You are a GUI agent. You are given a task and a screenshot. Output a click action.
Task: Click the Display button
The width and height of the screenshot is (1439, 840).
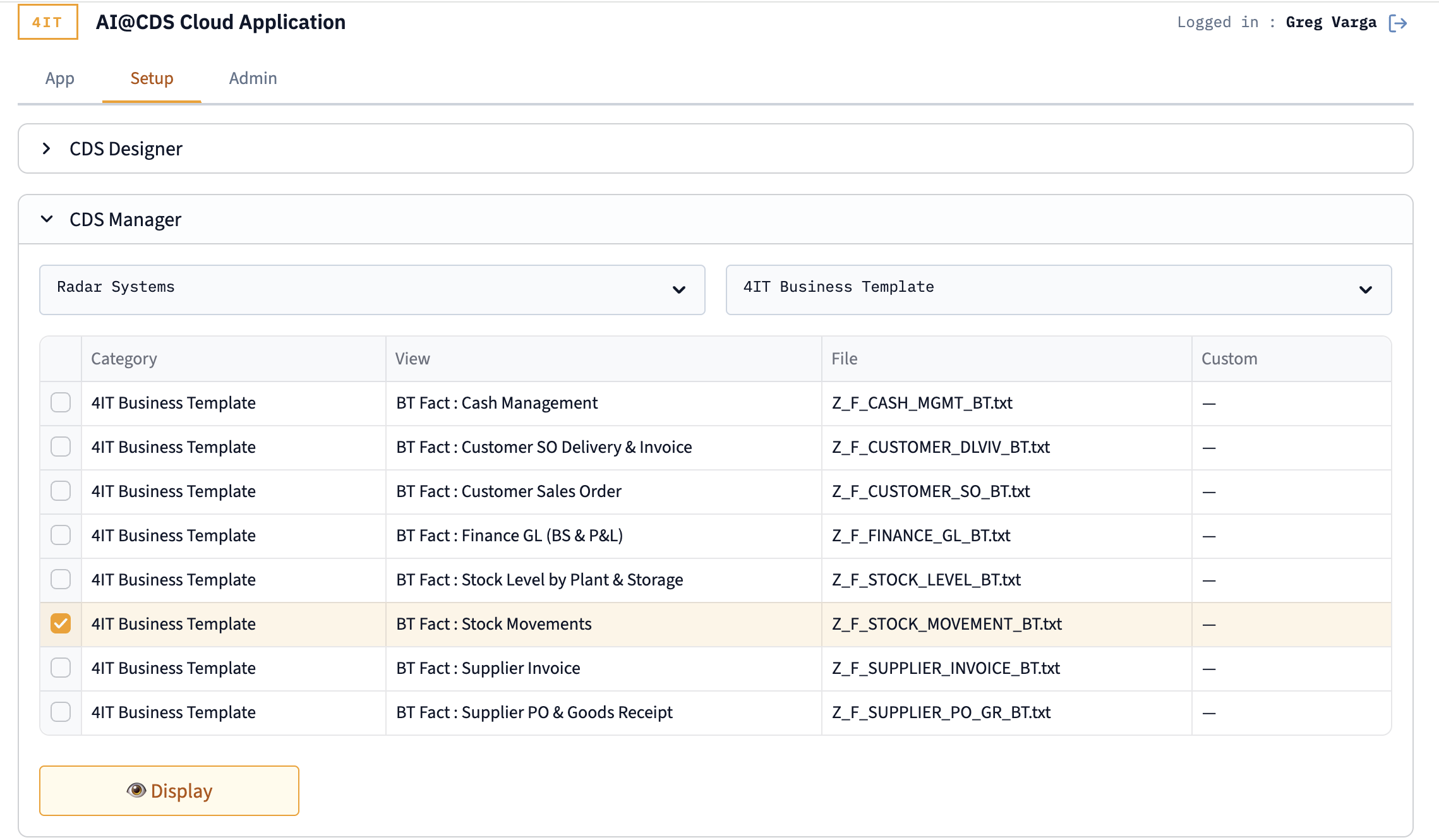(169, 790)
